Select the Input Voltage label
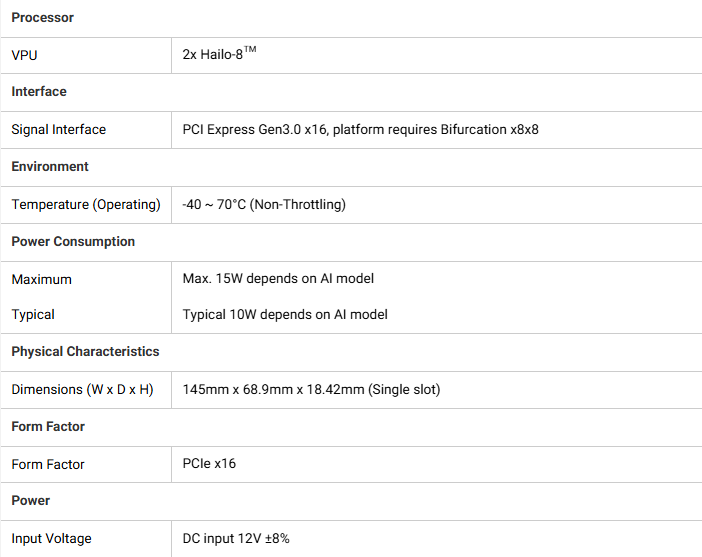This screenshot has height=557, width=702. pos(51,539)
